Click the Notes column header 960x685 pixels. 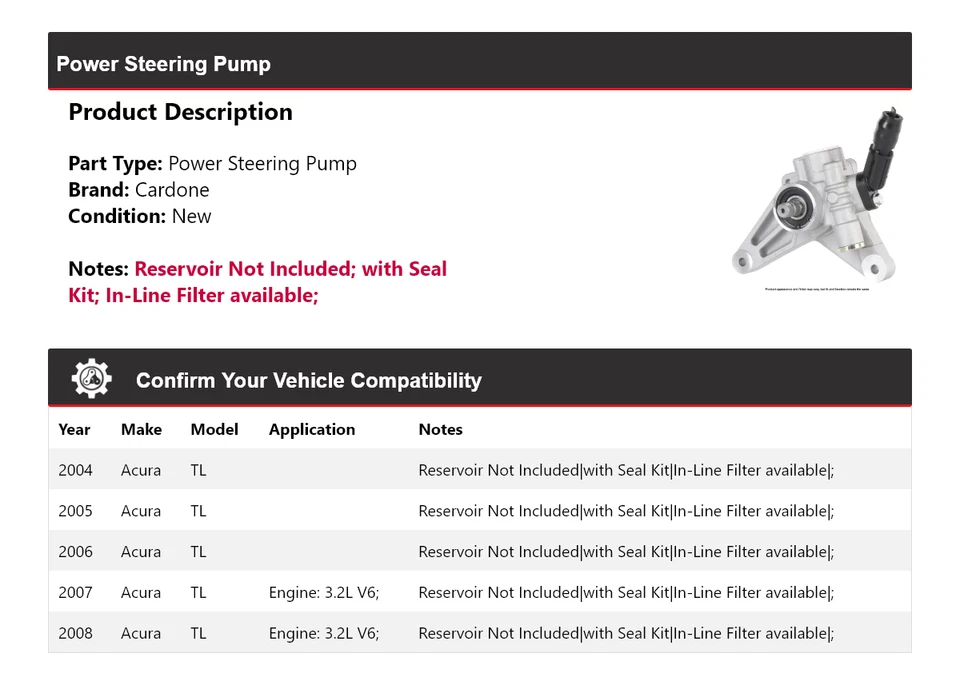(x=440, y=429)
